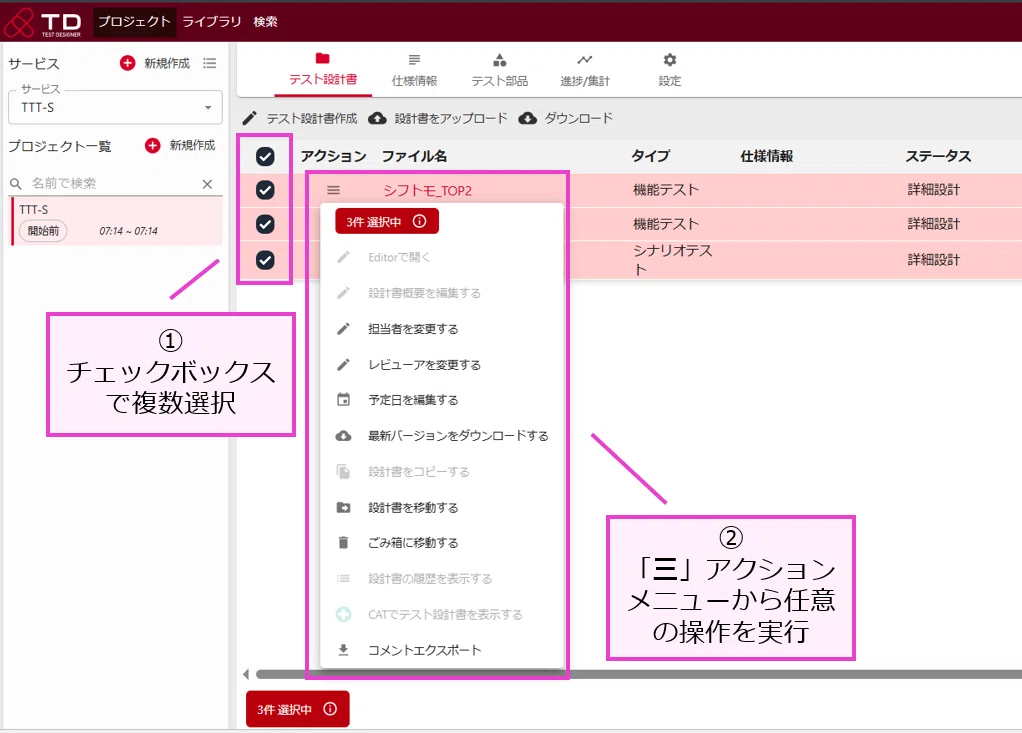This screenshot has height=733, width=1022.
Task: Click the cloud download icon in toolbar
Action: coord(528,119)
